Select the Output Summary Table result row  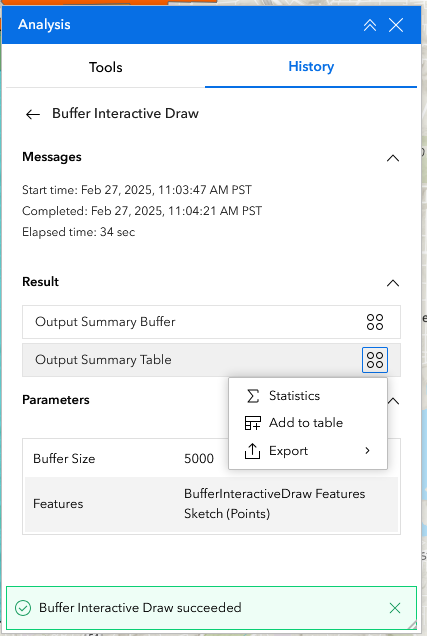(211, 360)
